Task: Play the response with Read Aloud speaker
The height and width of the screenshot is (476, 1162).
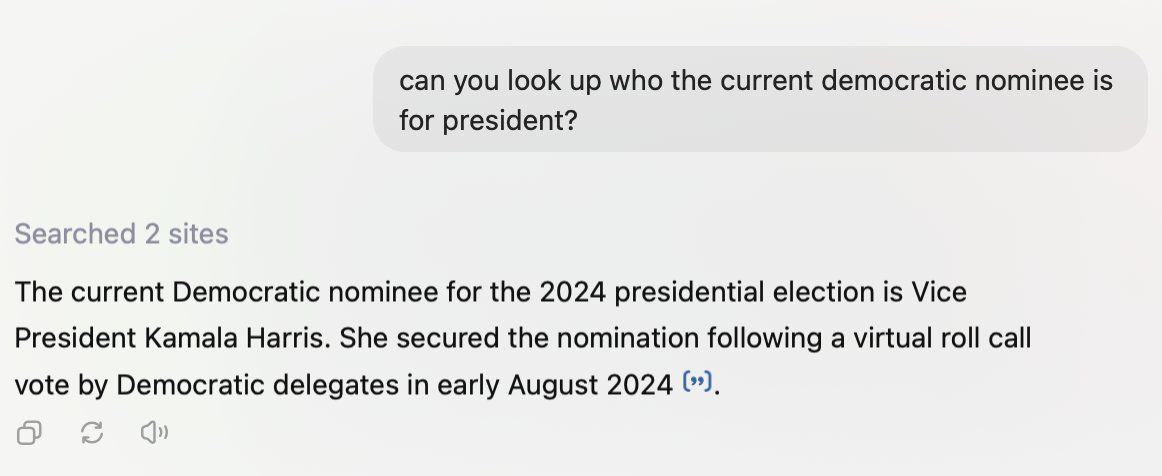Action: coord(154,433)
